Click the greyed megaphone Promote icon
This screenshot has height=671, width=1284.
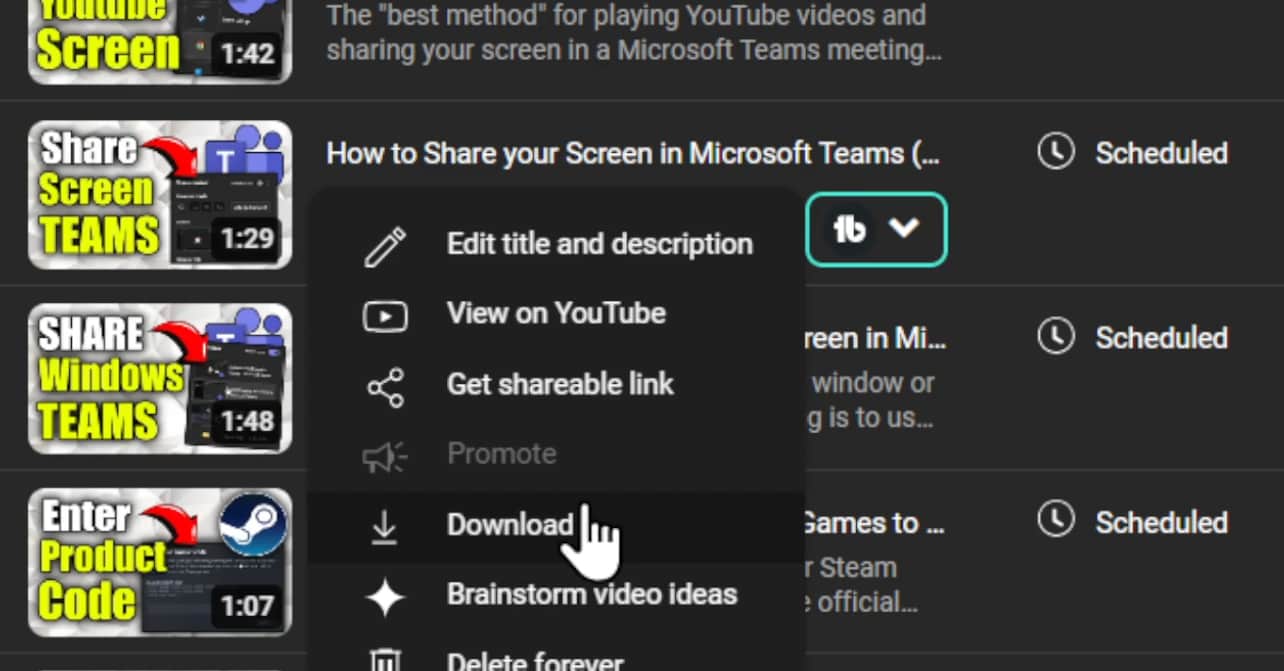[x=385, y=457]
